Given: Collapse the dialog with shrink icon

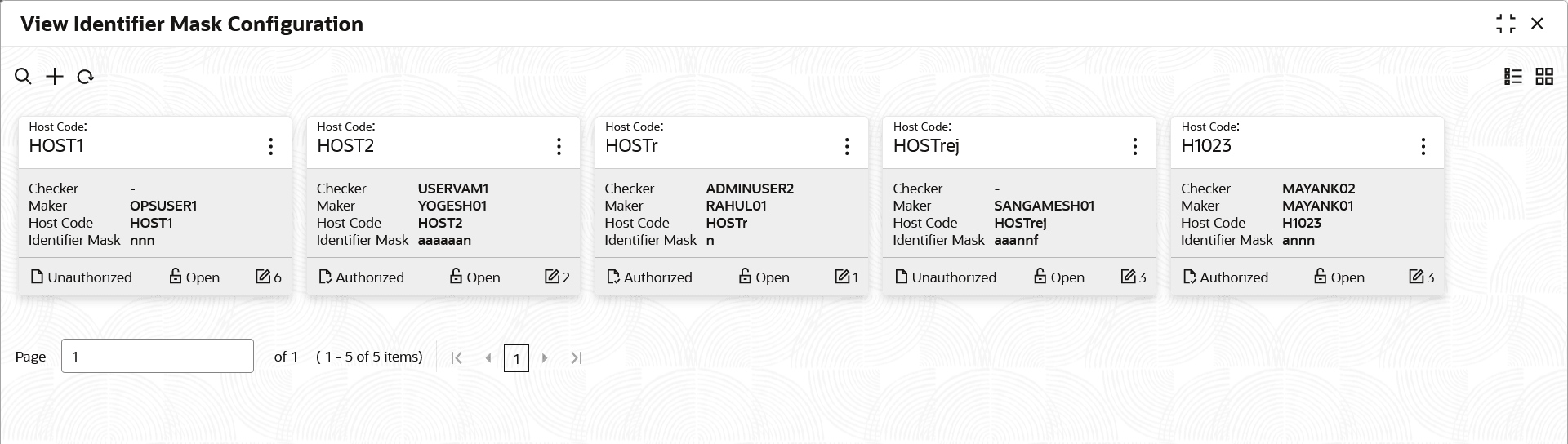Looking at the screenshot, I should (x=1505, y=24).
